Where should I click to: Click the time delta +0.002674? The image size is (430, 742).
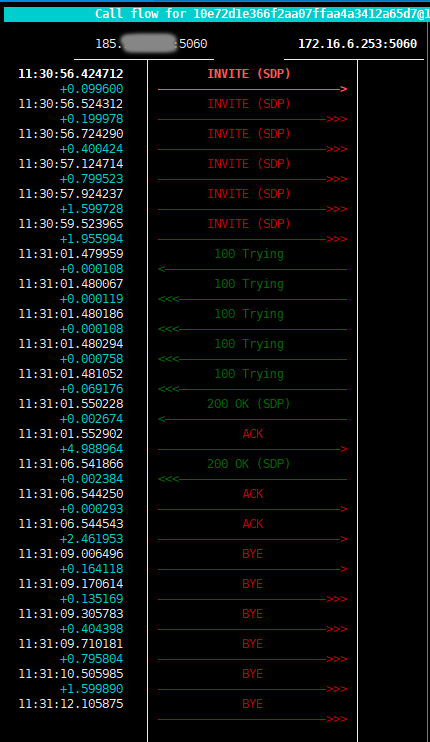pyautogui.click(x=91, y=419)
